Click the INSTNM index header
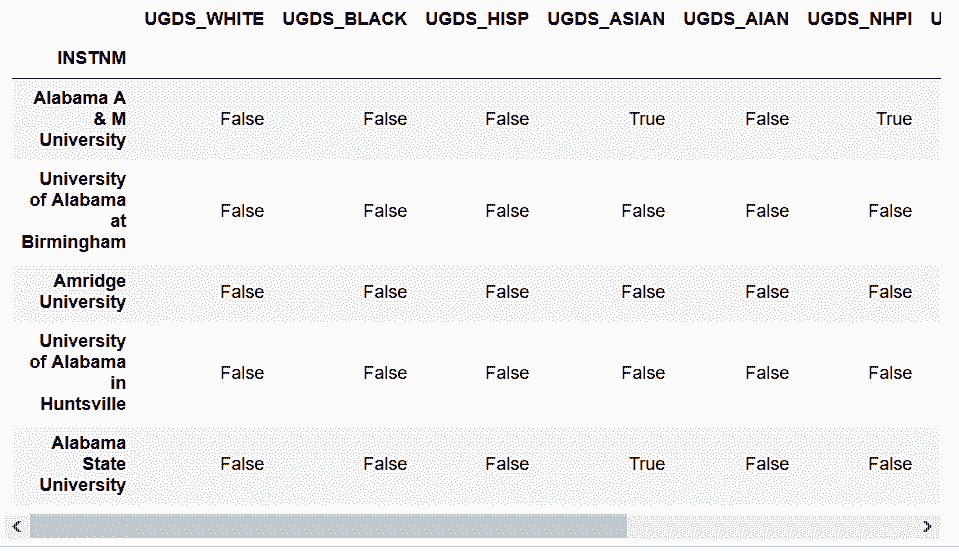 pyautogui.click(x=92, y=58)
